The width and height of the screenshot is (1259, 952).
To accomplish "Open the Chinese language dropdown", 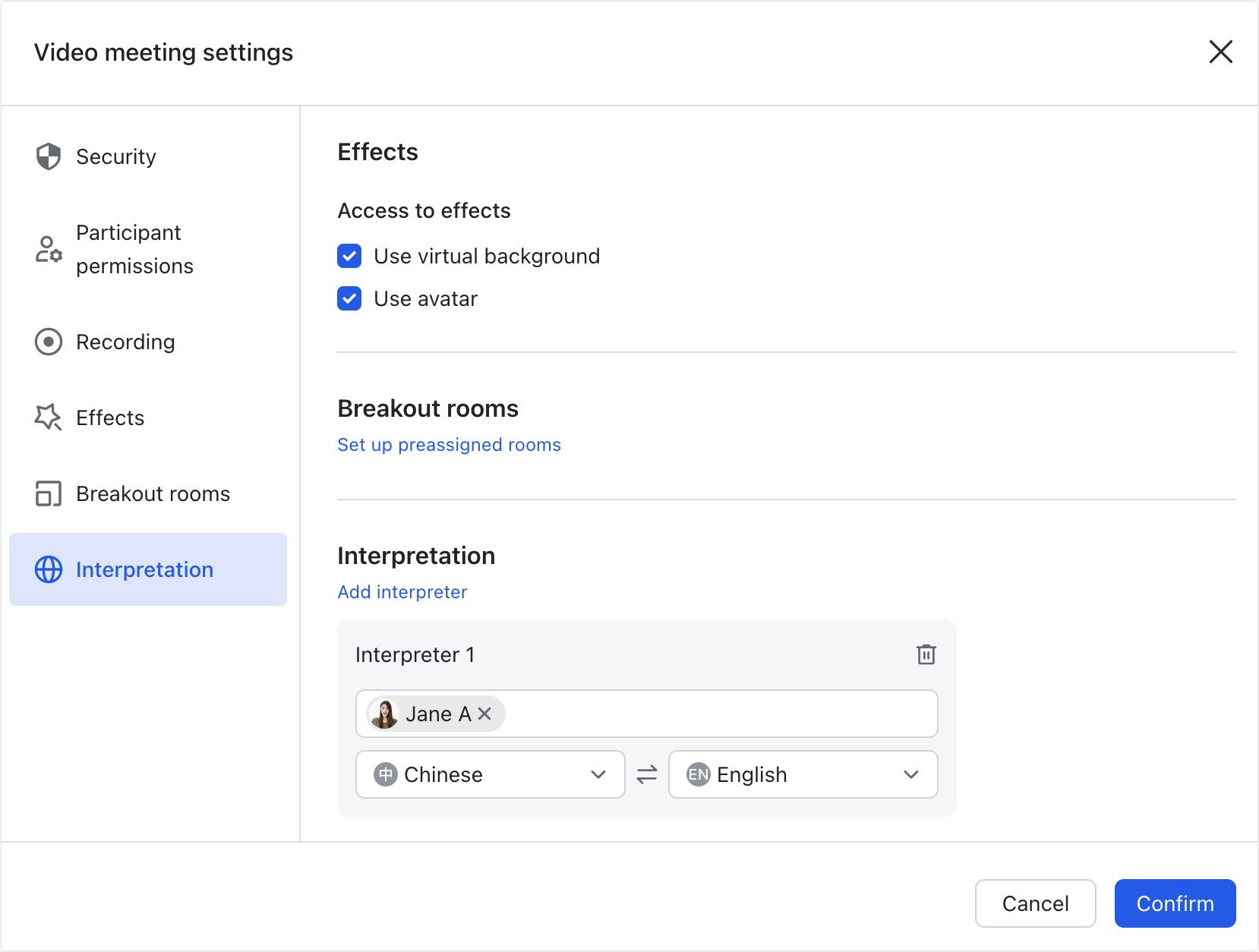I will 490,774.
